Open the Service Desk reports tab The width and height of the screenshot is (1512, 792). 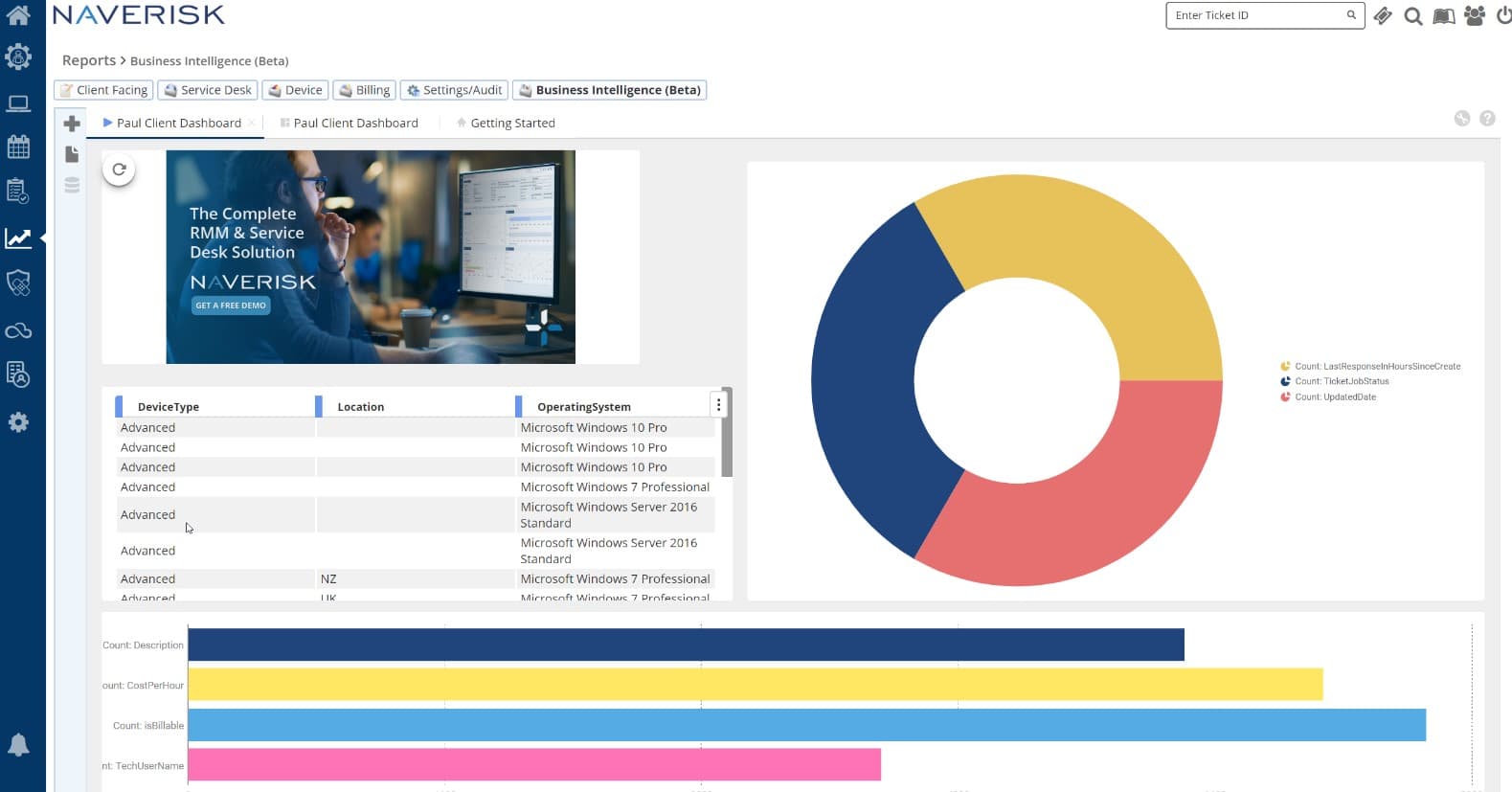208,90
